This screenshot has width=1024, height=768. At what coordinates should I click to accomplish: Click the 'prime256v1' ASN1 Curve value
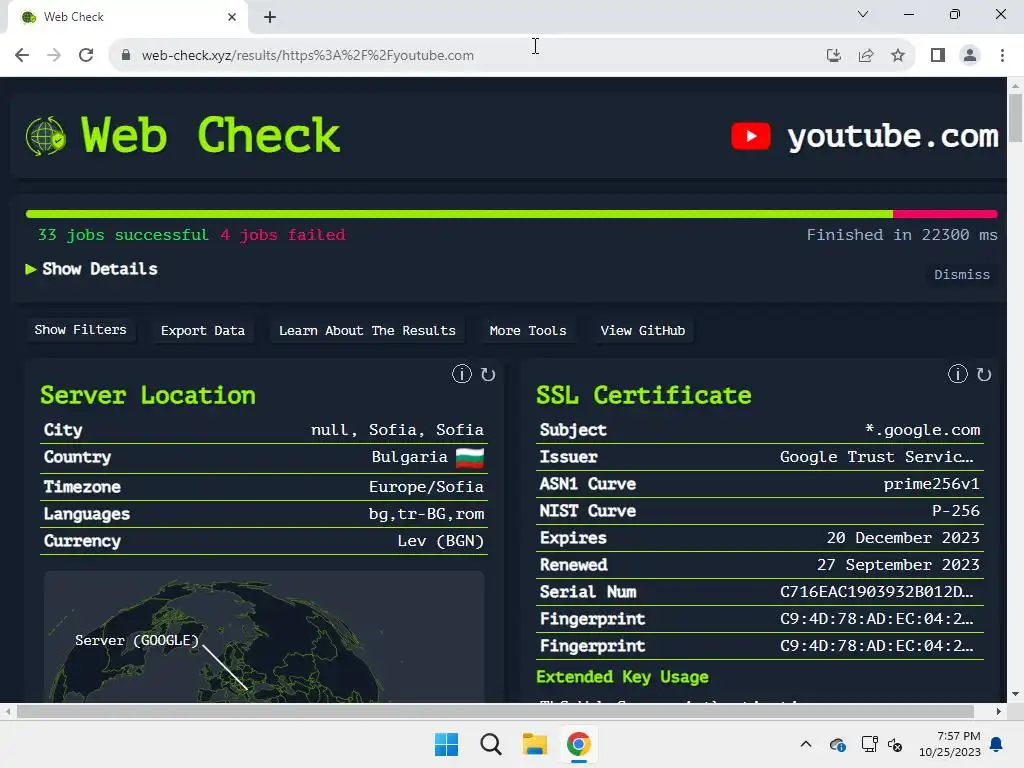(931, 484)
